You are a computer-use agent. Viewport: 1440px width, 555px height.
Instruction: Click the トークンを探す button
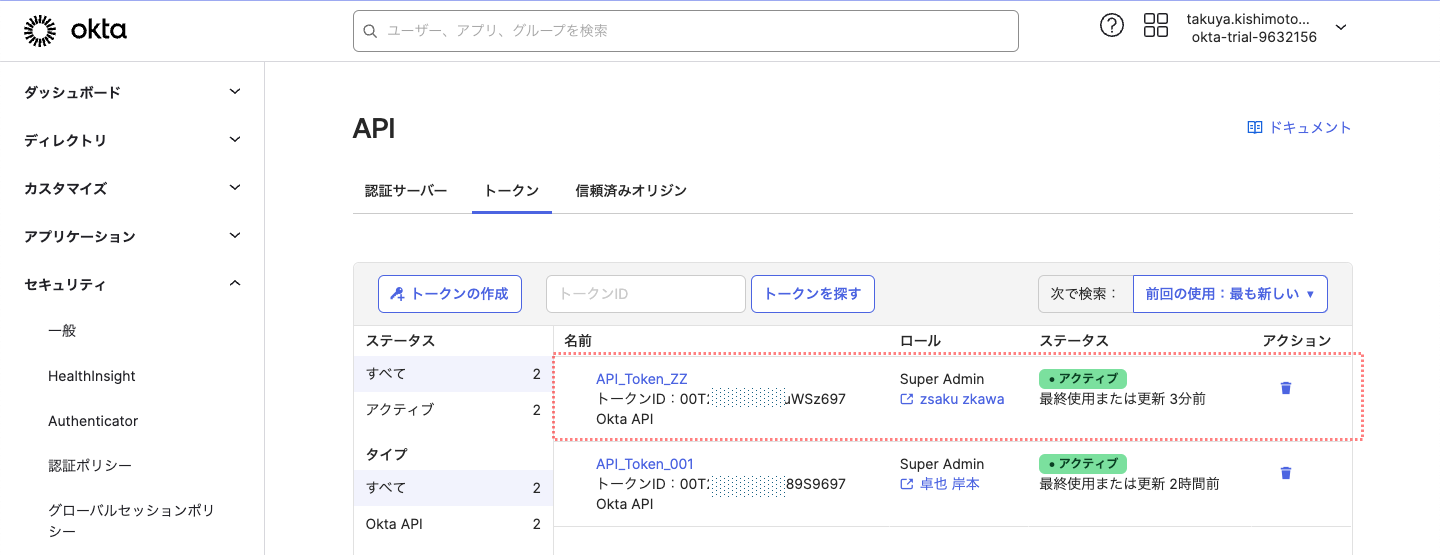pos(812,294)
